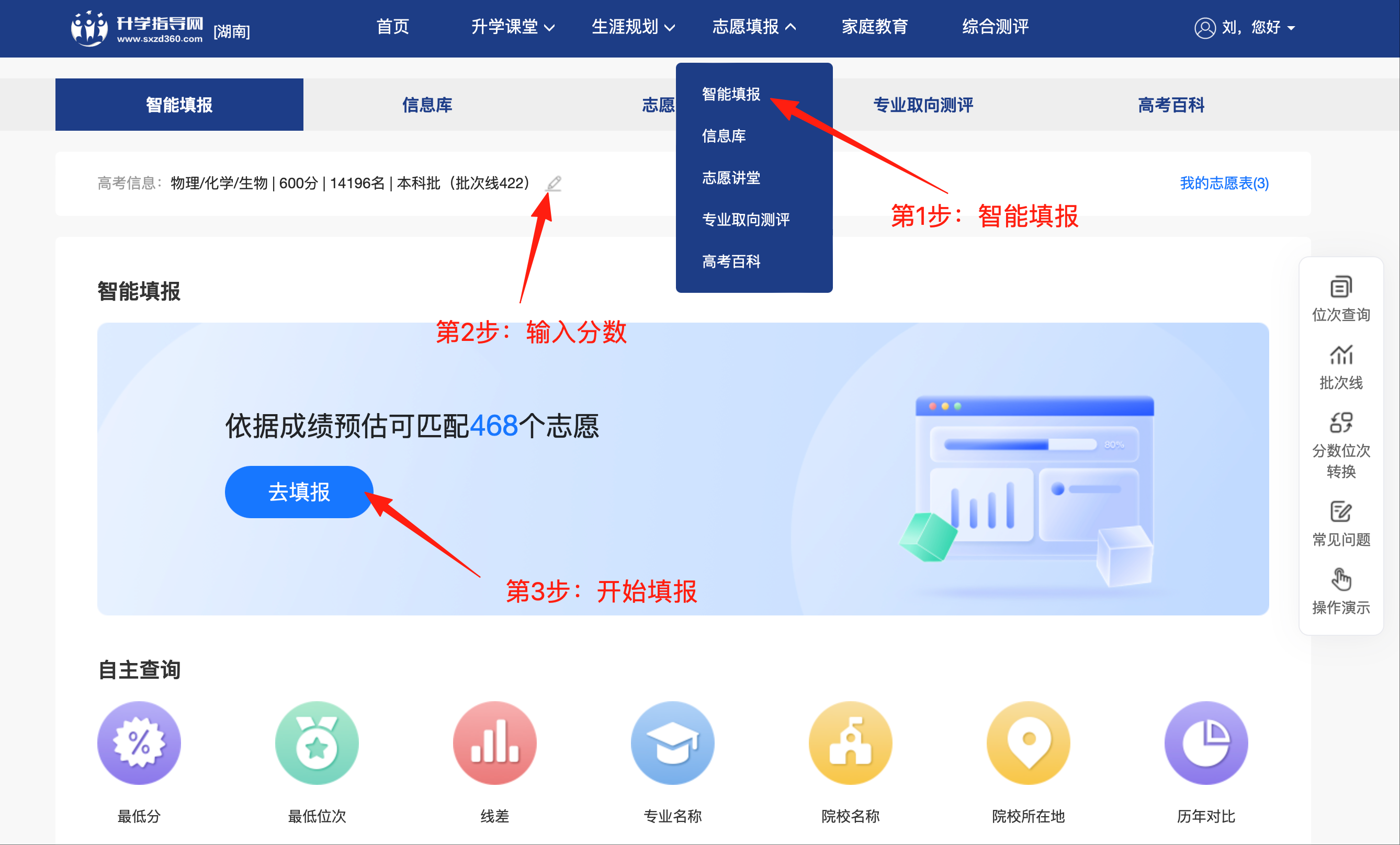
Task: Expand the 升学课堂 dropdown menu
Action: [x=513, y=27]
